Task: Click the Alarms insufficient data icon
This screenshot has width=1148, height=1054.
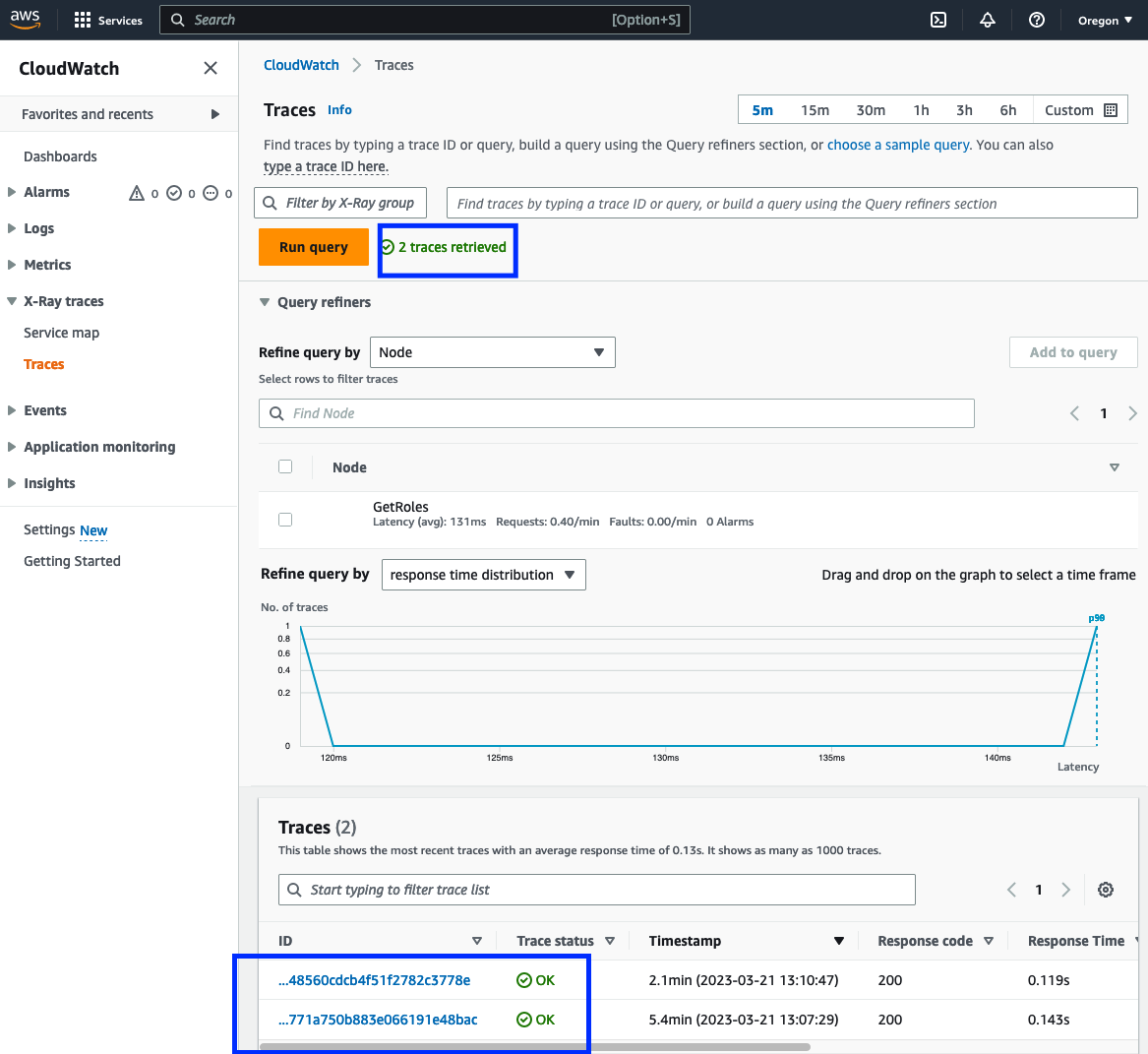Action: [211, 193]
